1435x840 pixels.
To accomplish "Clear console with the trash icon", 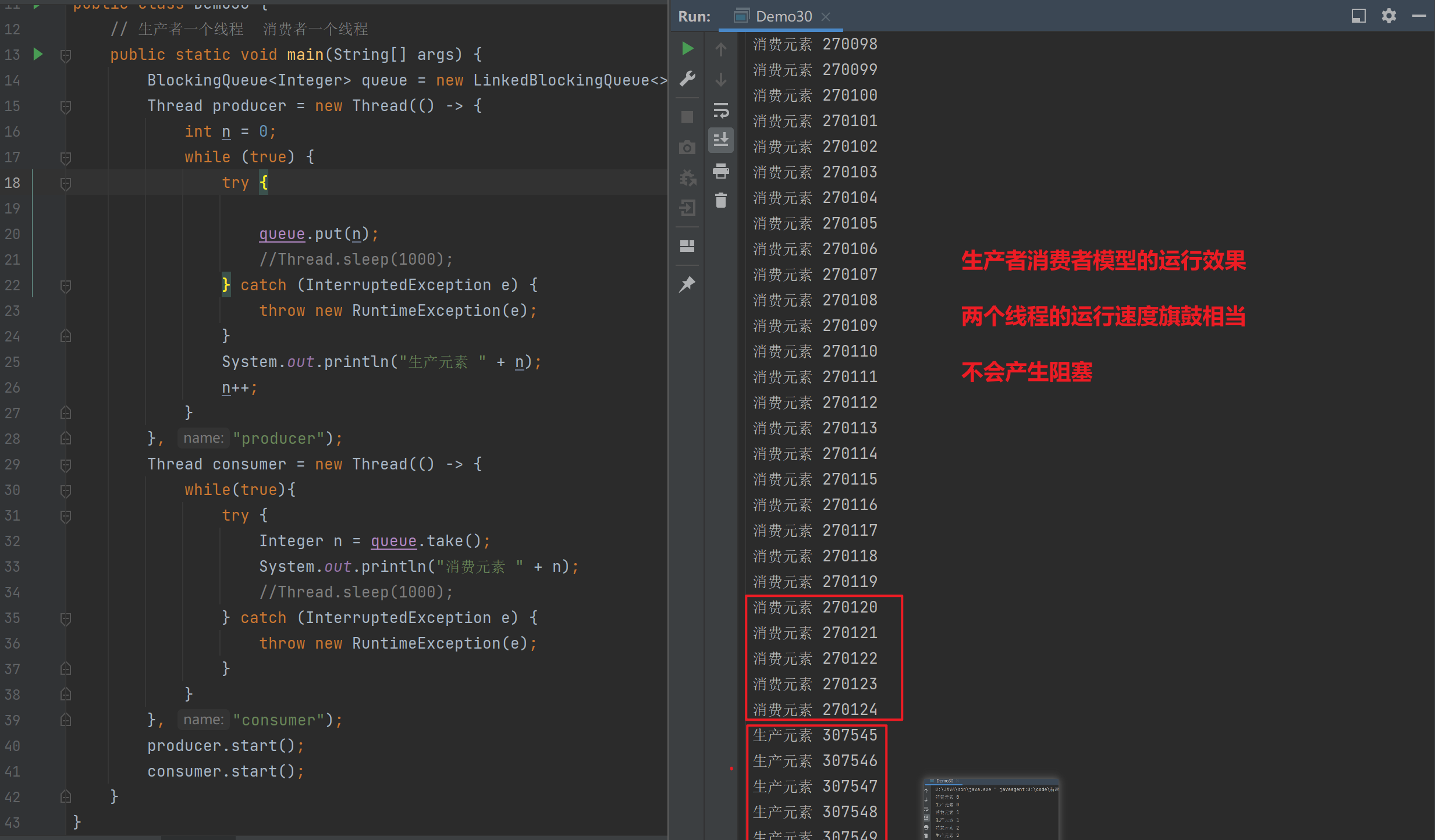I will (720, 201).
